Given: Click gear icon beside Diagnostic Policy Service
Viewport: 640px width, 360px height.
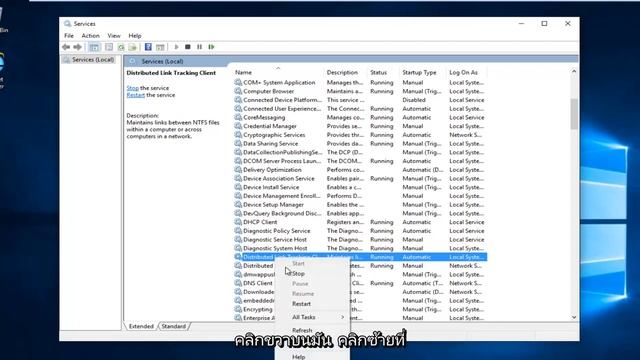Looking at the screenshot, I should pos(238,231).
